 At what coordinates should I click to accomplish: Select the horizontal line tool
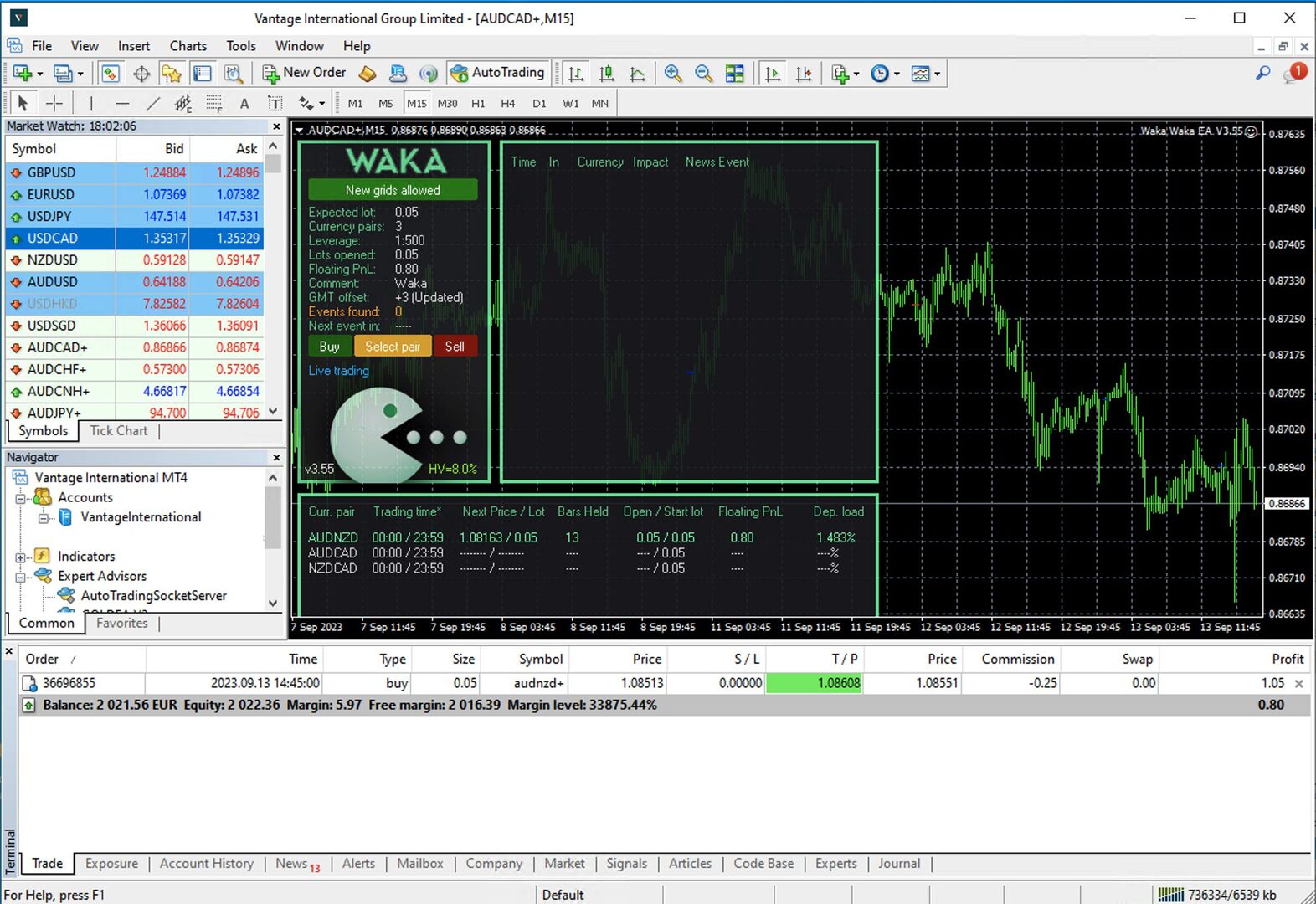click(122, 103)
